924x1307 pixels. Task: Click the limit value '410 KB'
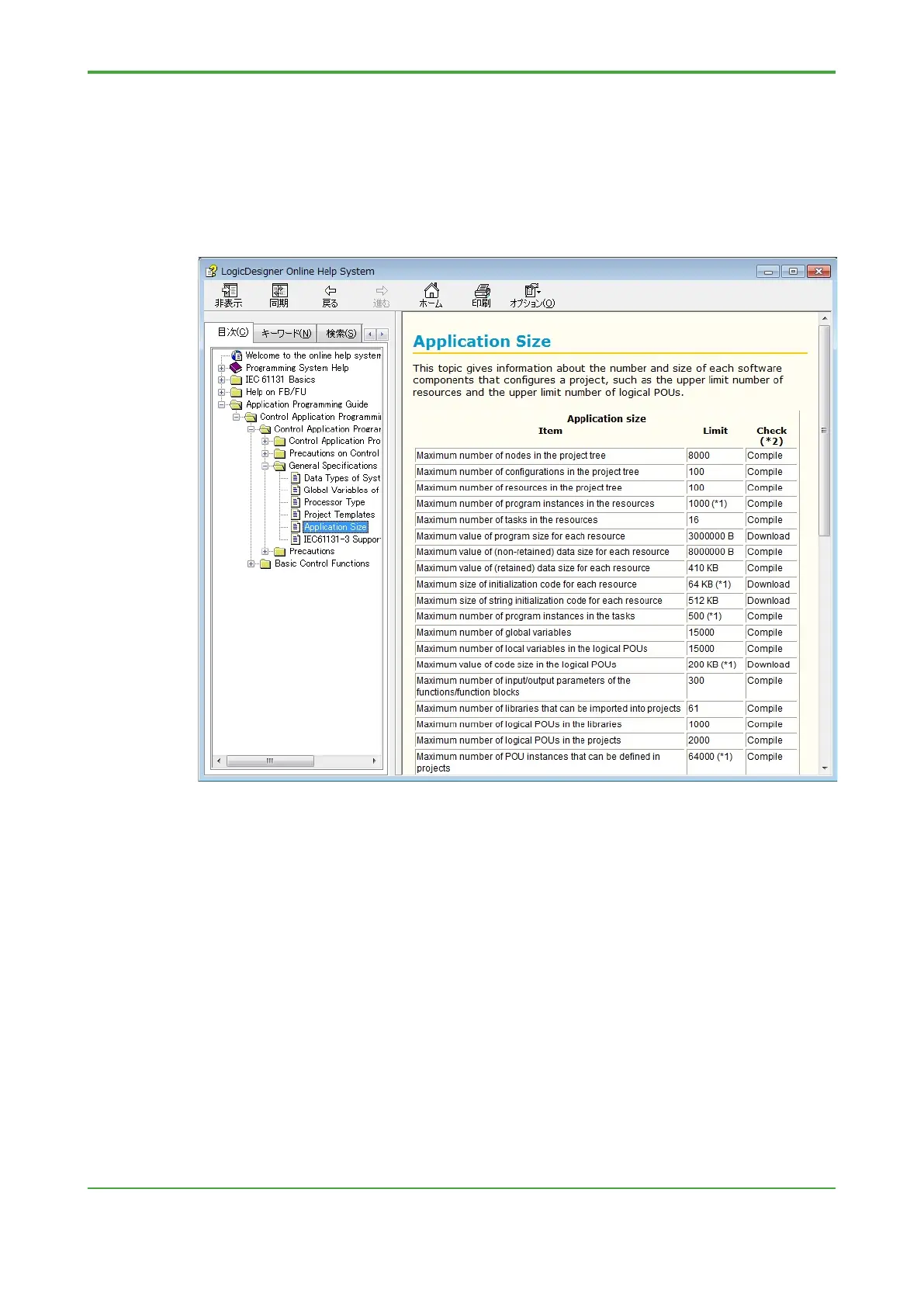703,568
